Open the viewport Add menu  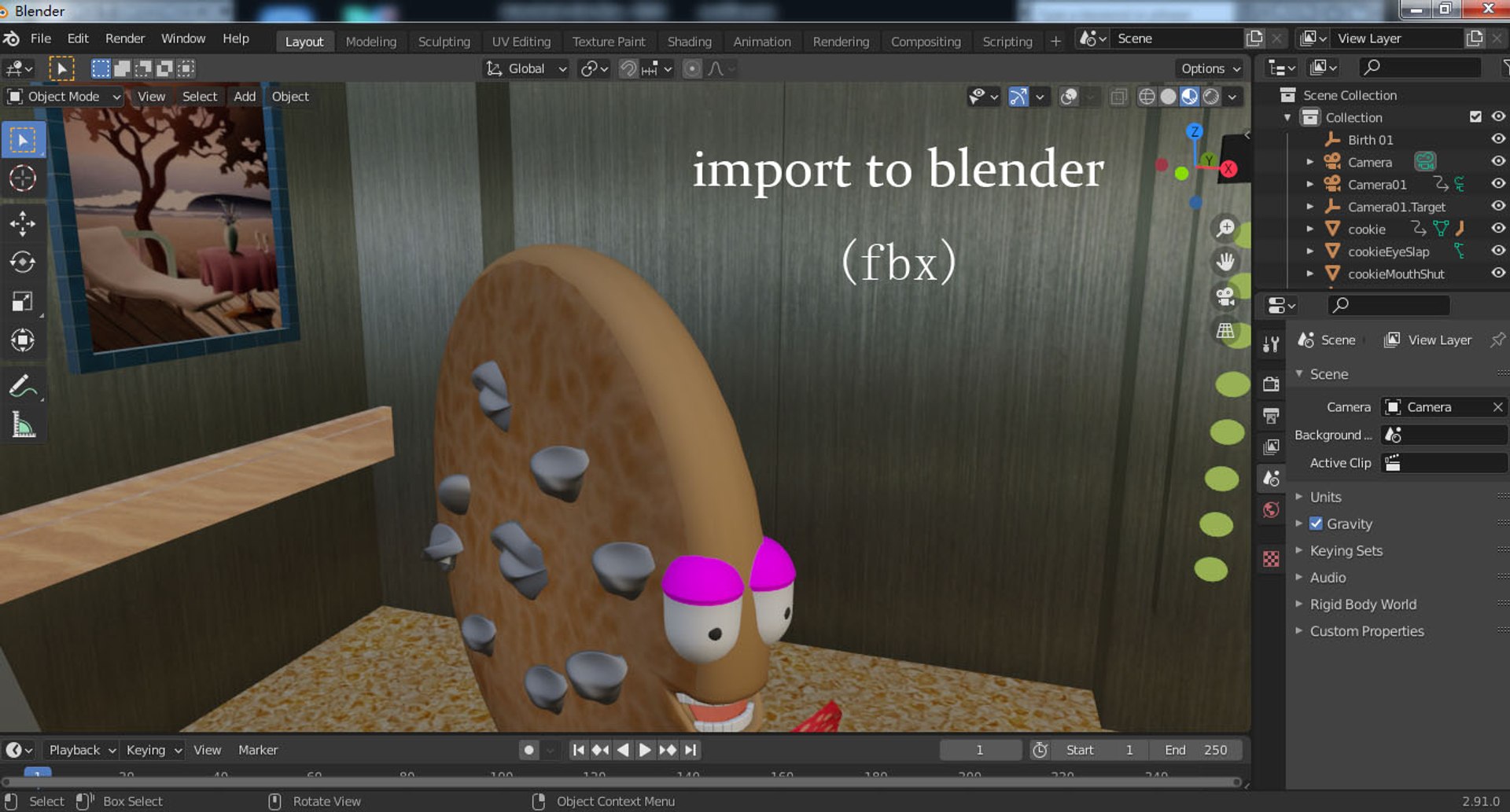point(245,97)
